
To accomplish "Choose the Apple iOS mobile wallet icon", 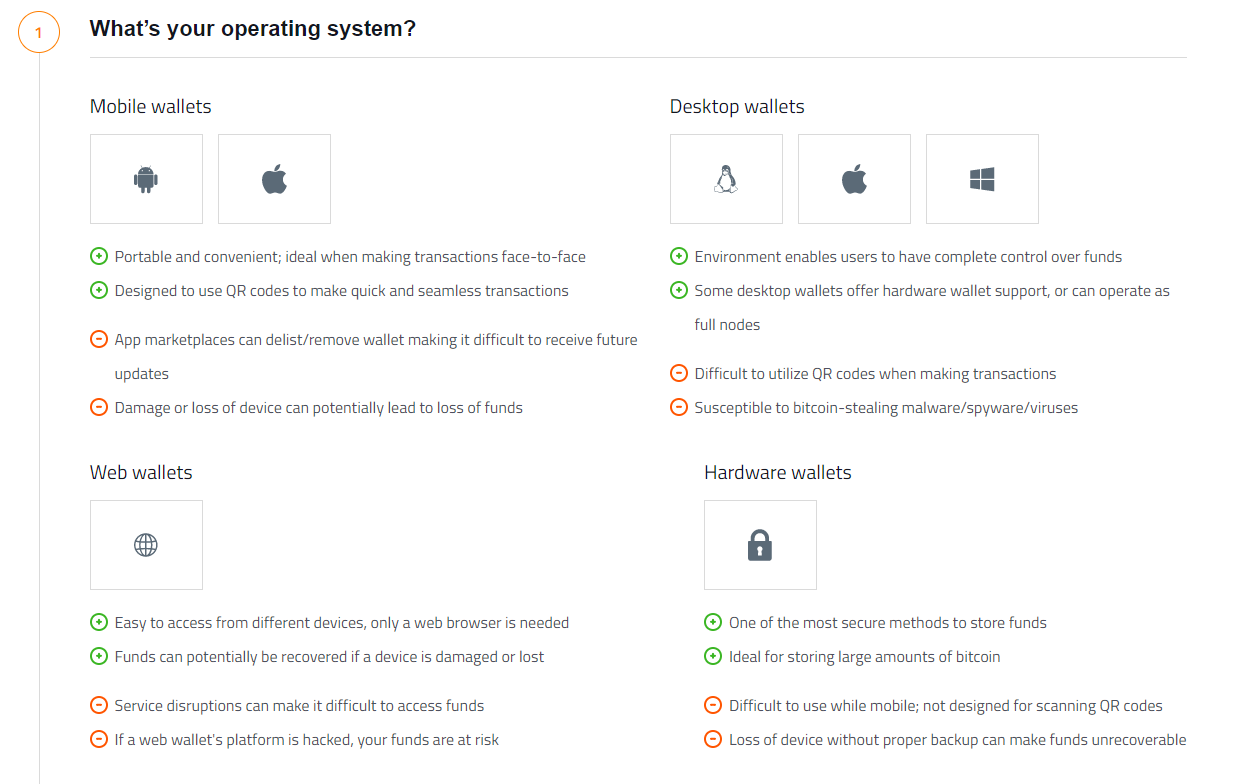I will tap(274, 179).
